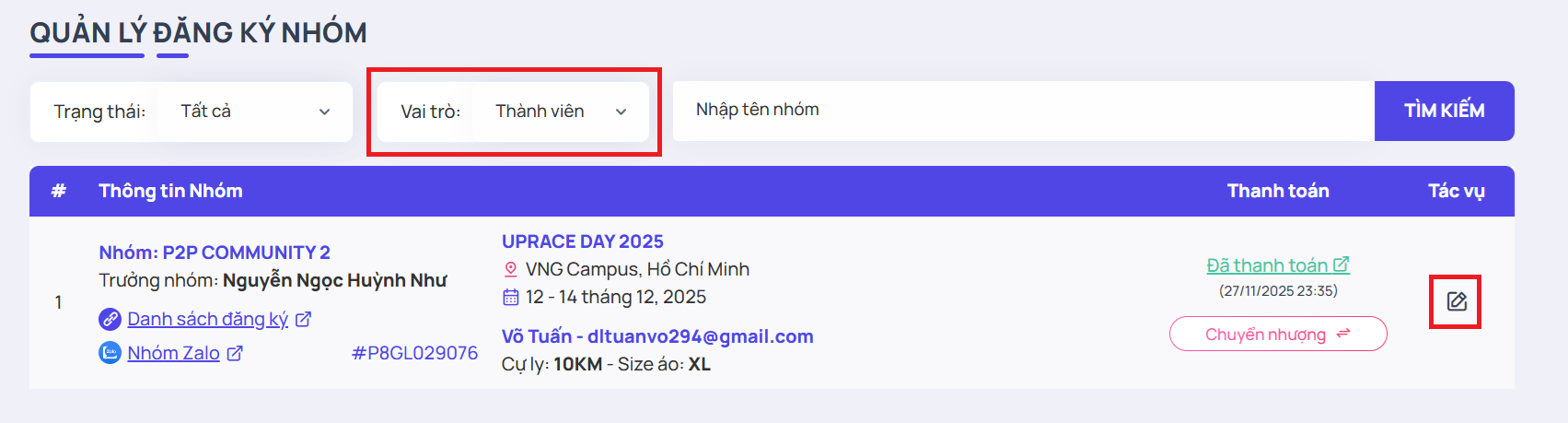Click the Đã thanh toán payment link
The height and width of the screenshot is (423, 1568).
(x=1267, y=265)
